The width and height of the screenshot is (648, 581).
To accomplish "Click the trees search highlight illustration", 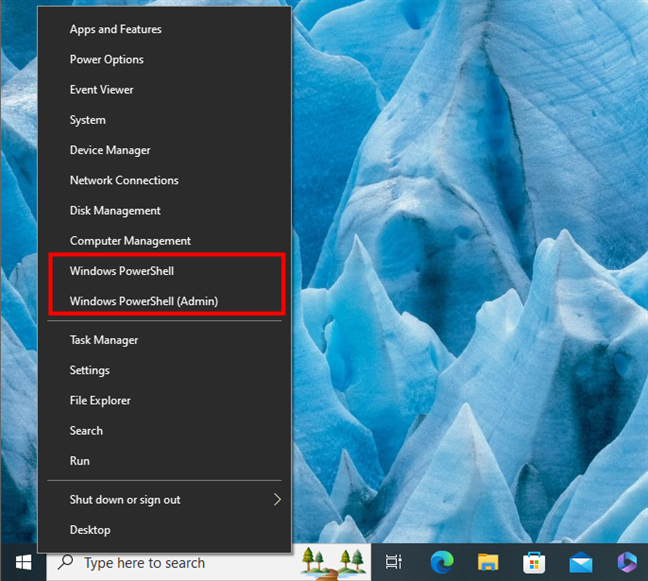I will (333, 562).
